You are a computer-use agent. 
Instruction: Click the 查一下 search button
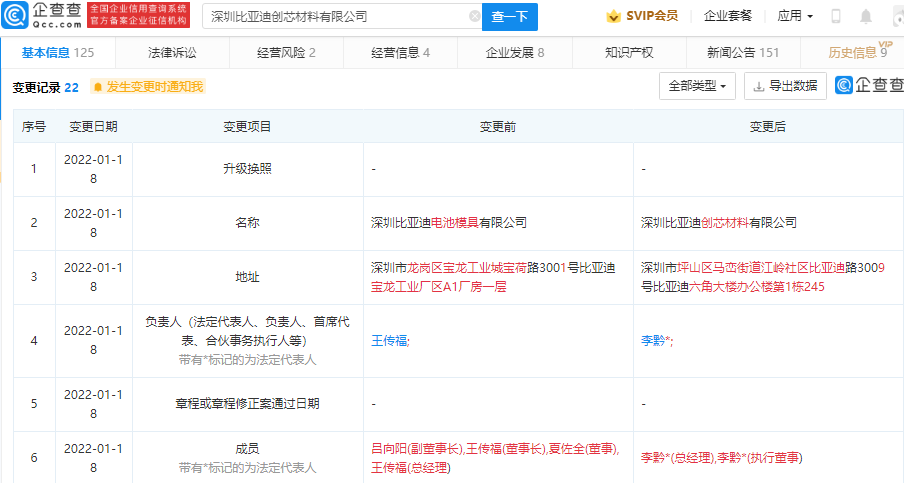point(510,17)
